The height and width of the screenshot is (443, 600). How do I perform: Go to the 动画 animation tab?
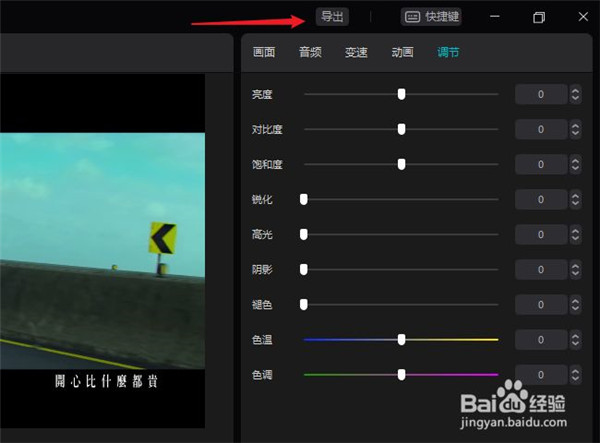402,53
